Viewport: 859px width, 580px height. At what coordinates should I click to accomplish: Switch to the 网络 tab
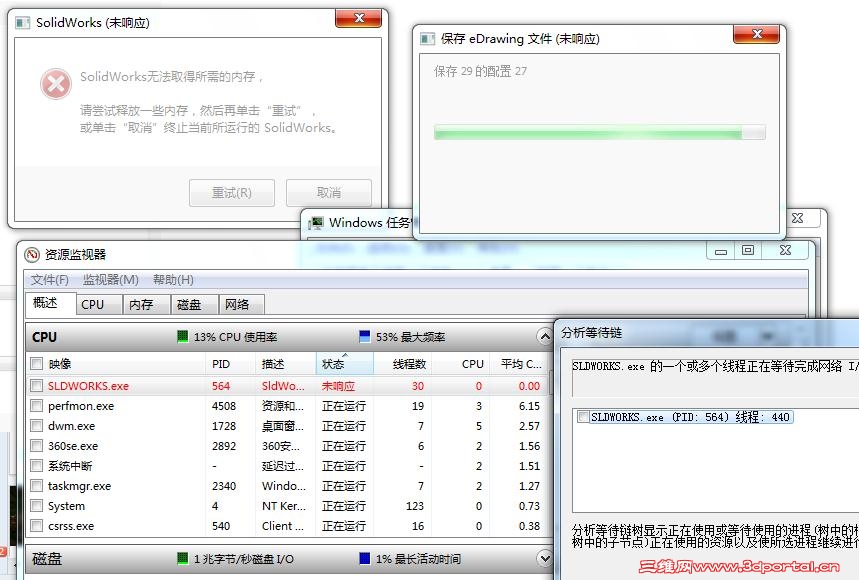click(x=242, y=305)
